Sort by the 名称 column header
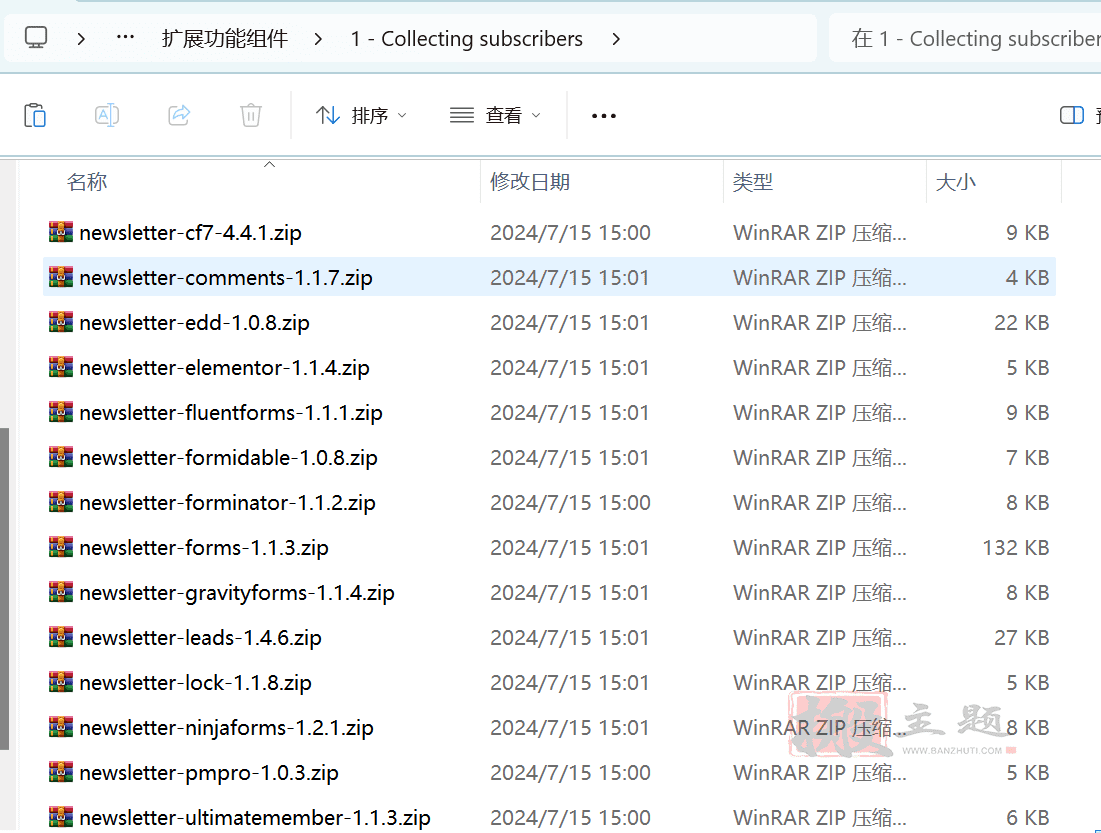 pos(87,182)
